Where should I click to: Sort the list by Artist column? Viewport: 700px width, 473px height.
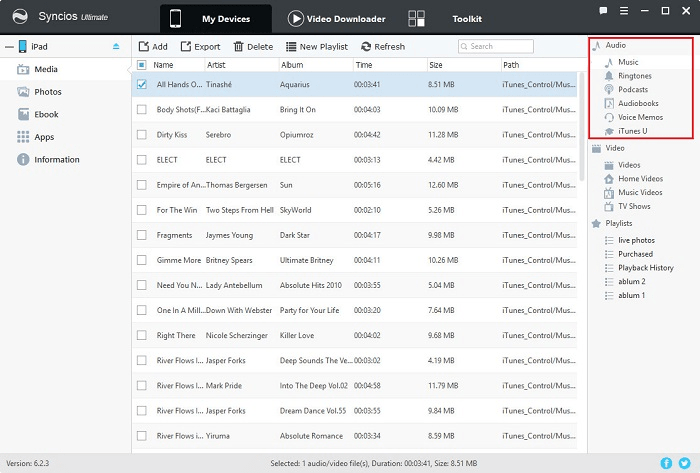(216, 65)
